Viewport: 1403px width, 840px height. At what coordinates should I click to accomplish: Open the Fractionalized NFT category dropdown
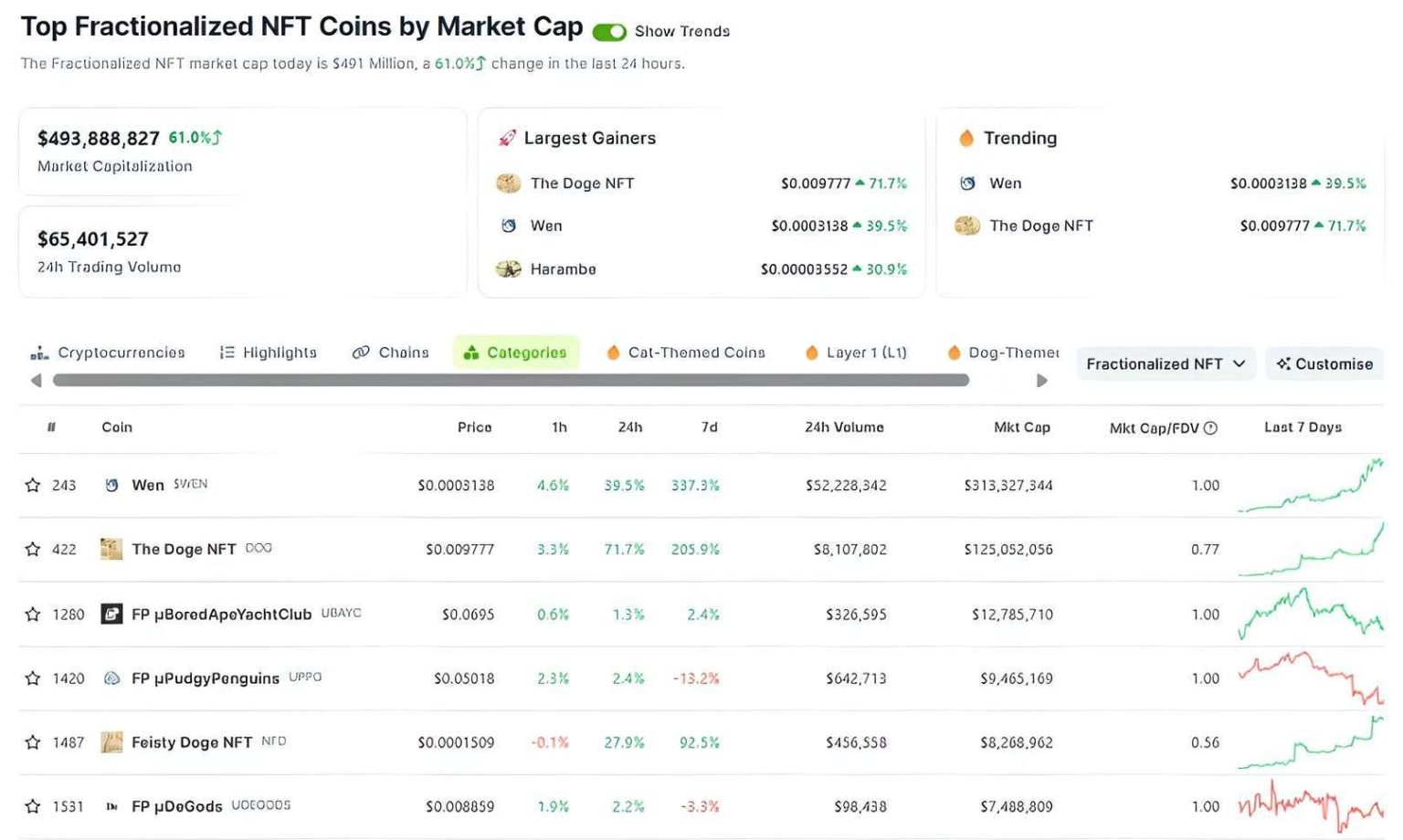tap(1166, 363)
